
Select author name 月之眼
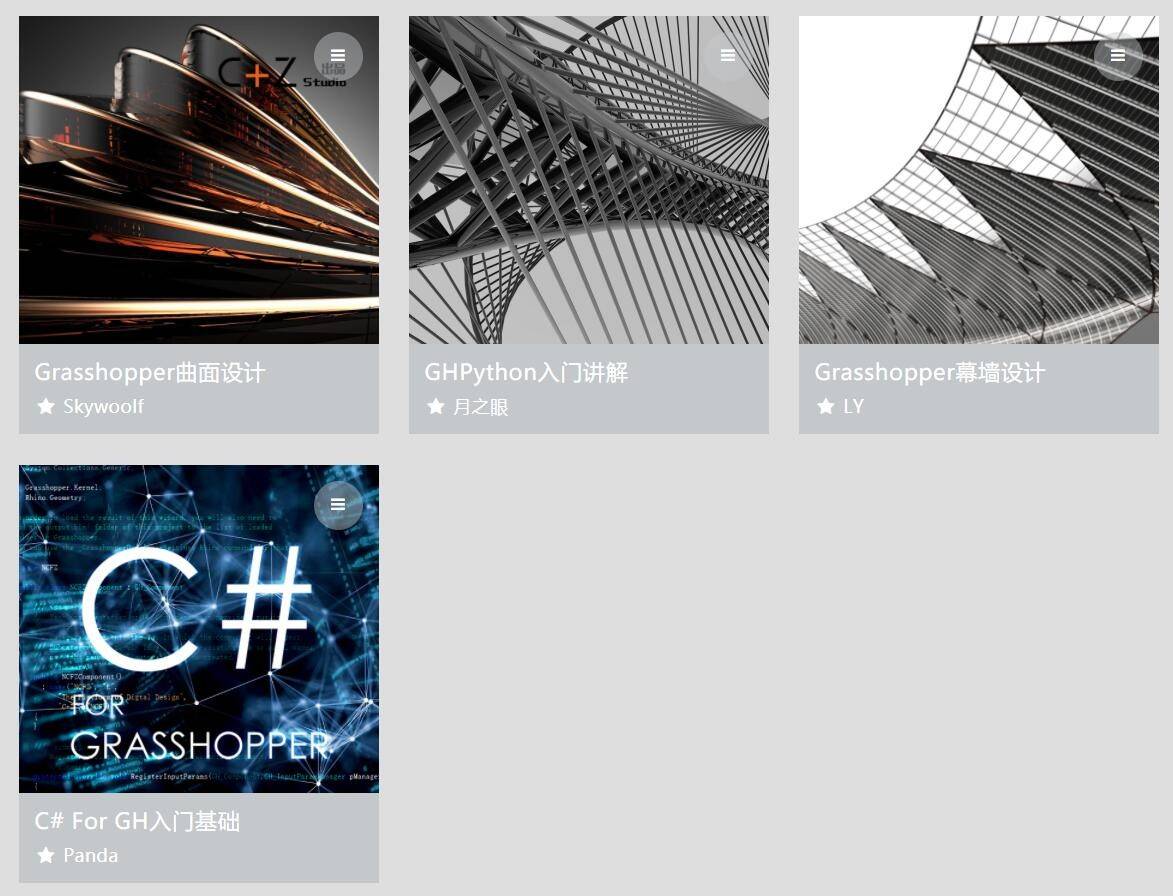(480, 407)
